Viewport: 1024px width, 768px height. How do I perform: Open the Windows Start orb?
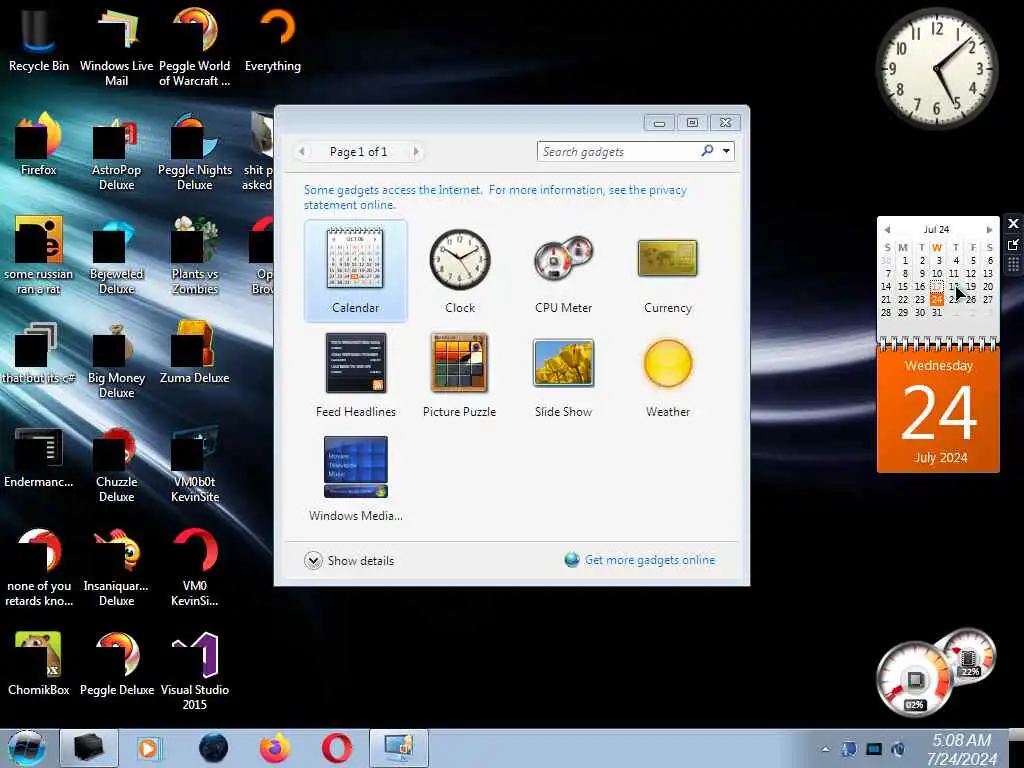pos(26,748)
